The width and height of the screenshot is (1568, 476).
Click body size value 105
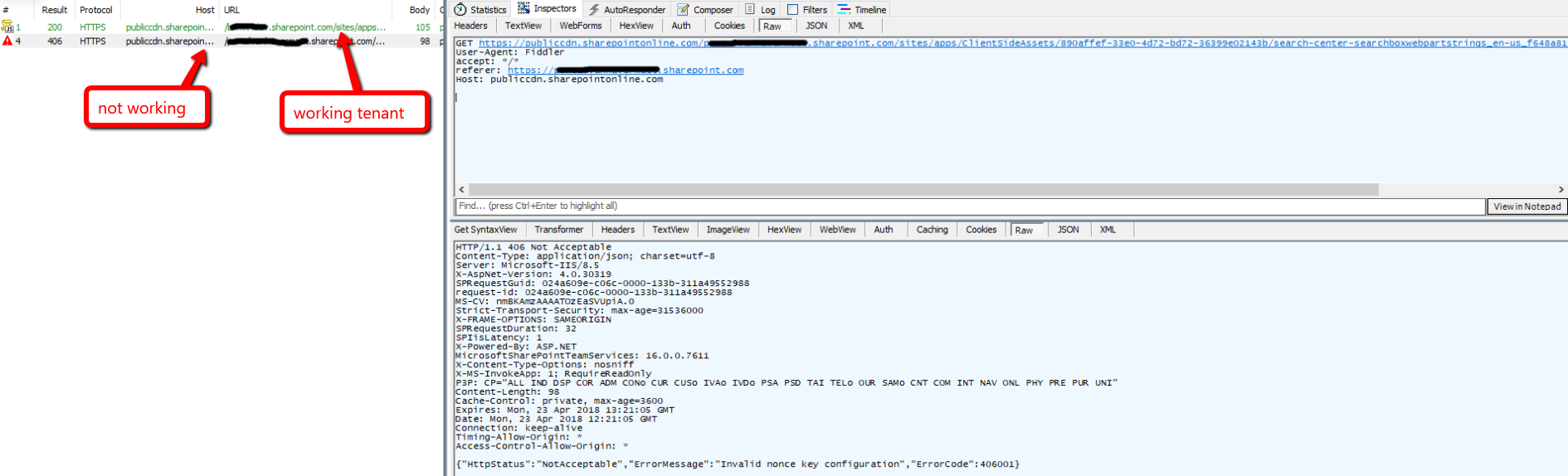coord(423,27)
